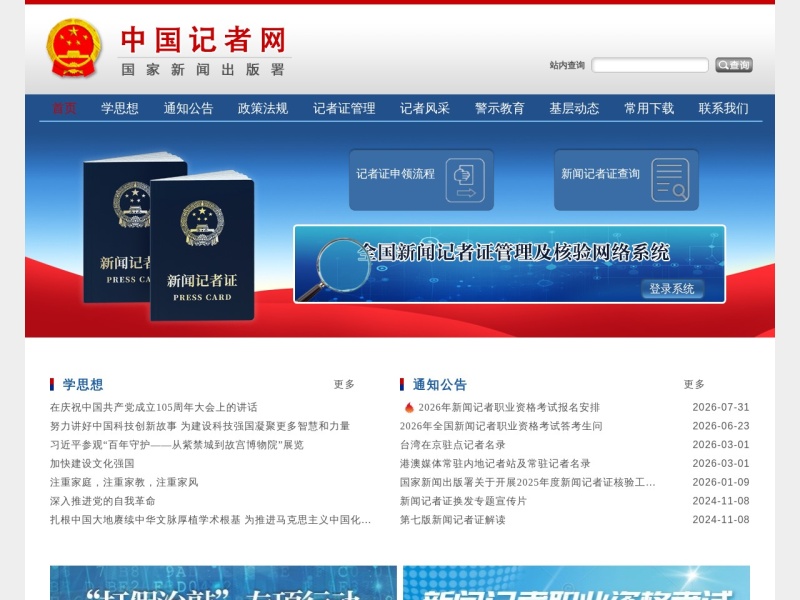800x600 pixels.
Task: Click 更多 in the 通知公告 section
Action: pyautogui.click(x=694, y=384)
